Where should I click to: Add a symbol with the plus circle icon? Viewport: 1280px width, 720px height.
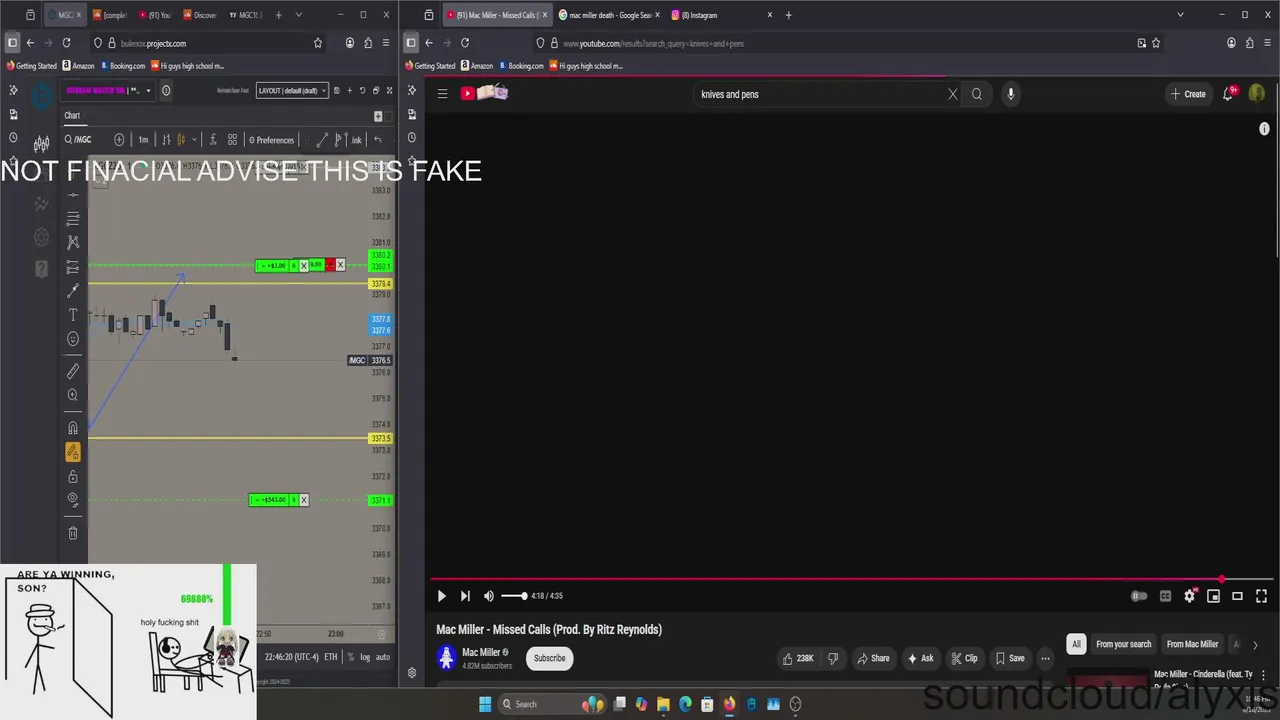[x=119, y=140]
